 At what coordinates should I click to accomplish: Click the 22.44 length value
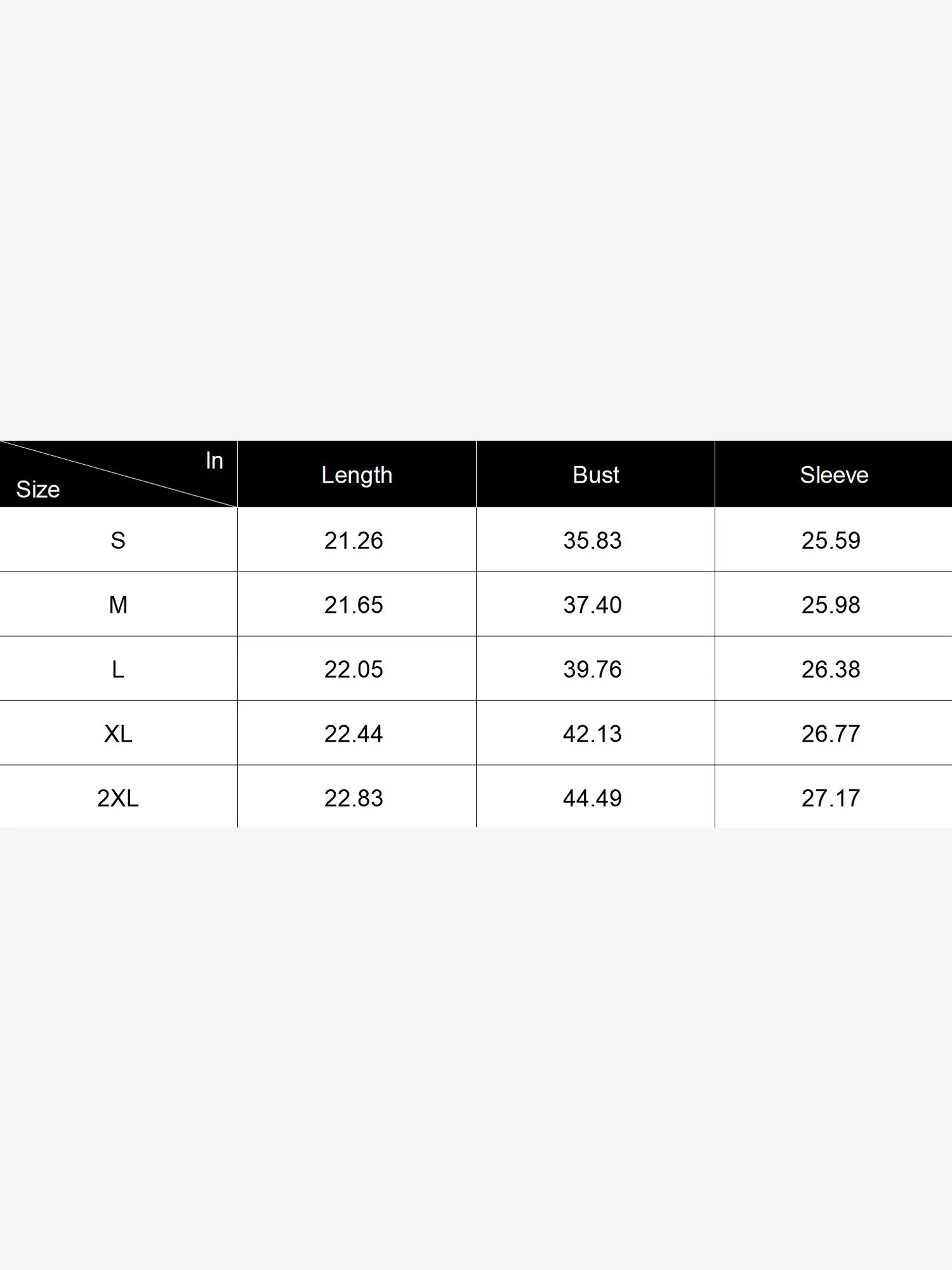(354, 734)
